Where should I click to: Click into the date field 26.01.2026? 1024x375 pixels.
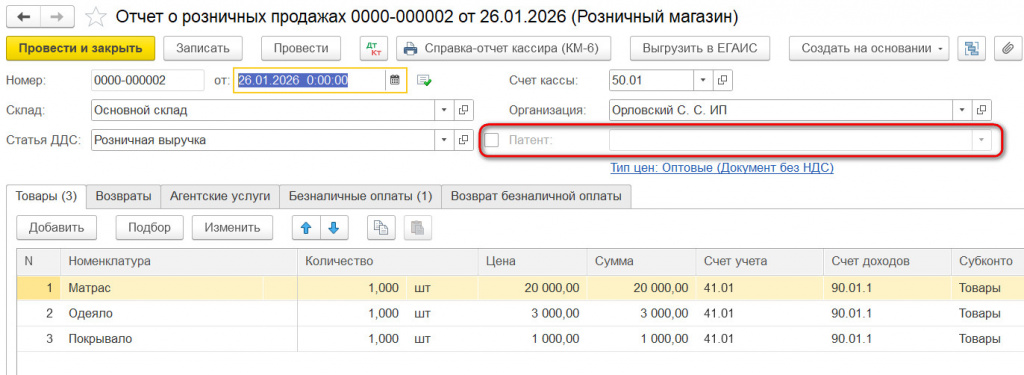310,80
